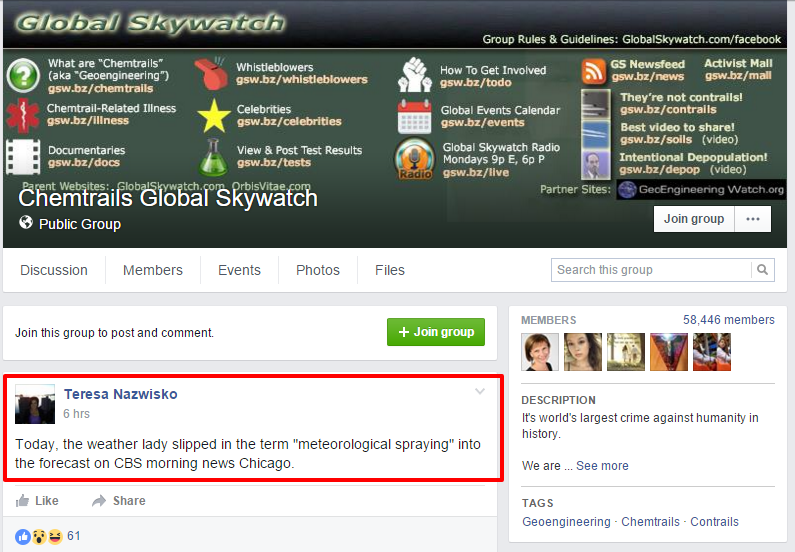The image size is (795, 552).
Task: Click the film strip Documentaries icon
Action: pyautogui.click(x=23, y=157)
